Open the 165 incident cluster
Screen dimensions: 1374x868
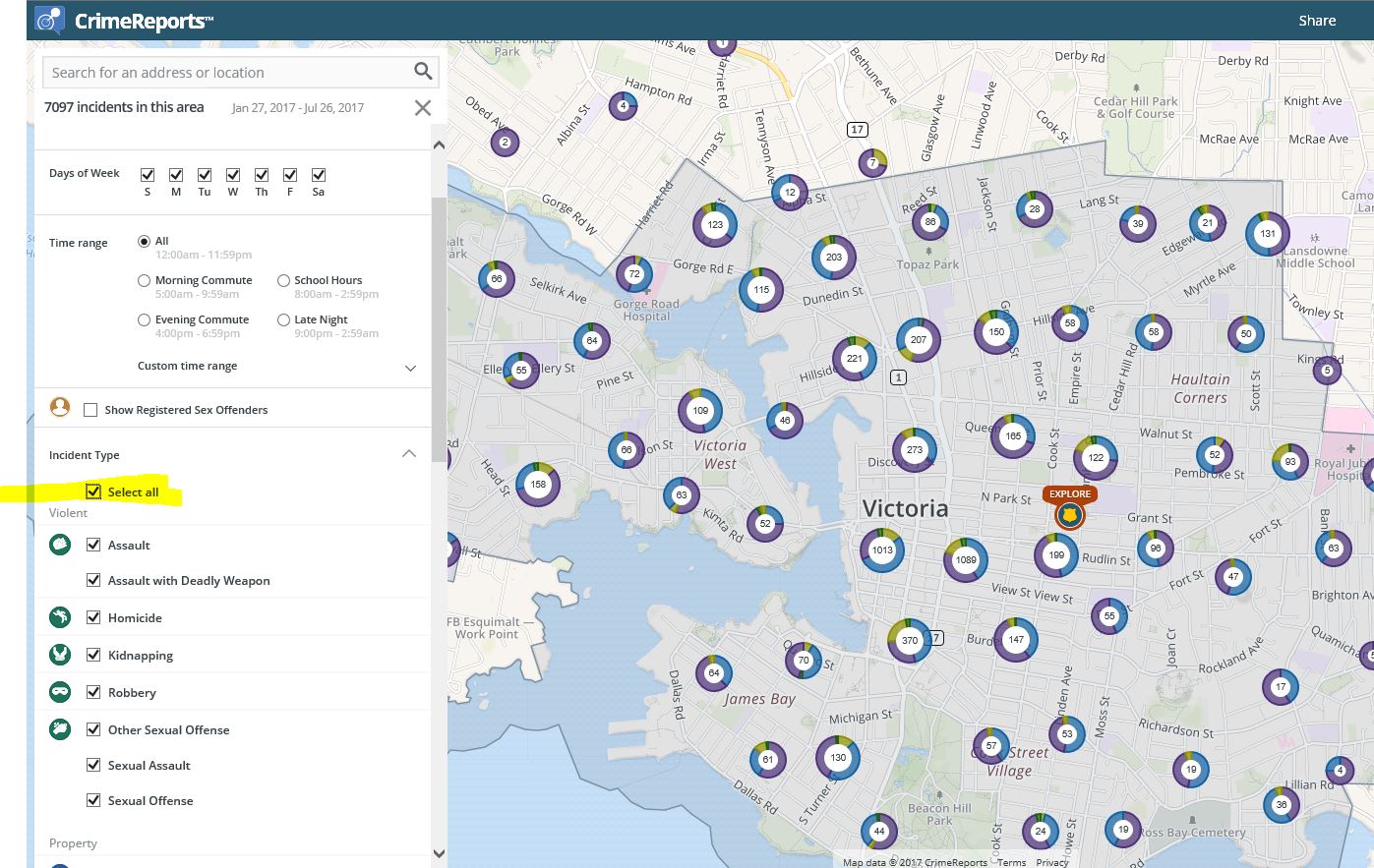click(x=1013, y=436)
